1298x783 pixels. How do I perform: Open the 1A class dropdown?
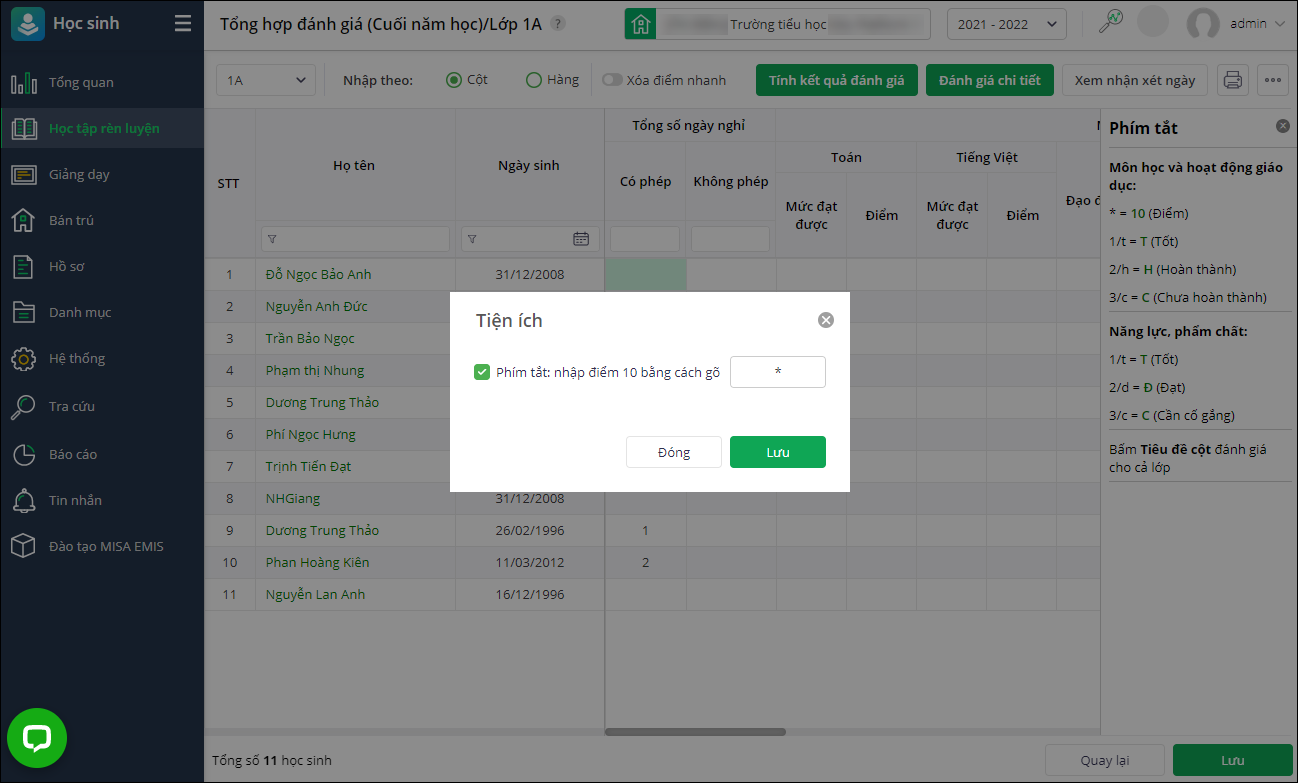(266, 80)
